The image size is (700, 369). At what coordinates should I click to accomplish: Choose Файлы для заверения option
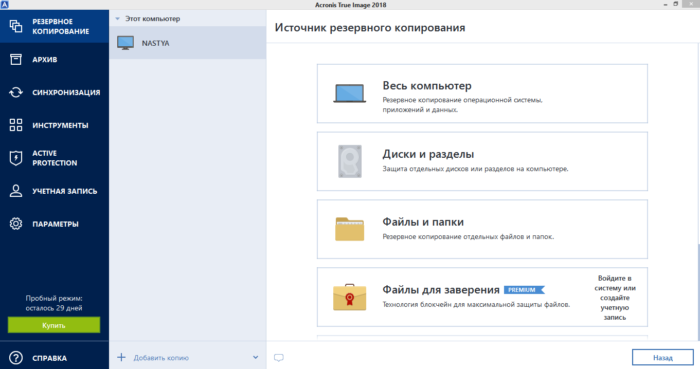click(482, 297)
